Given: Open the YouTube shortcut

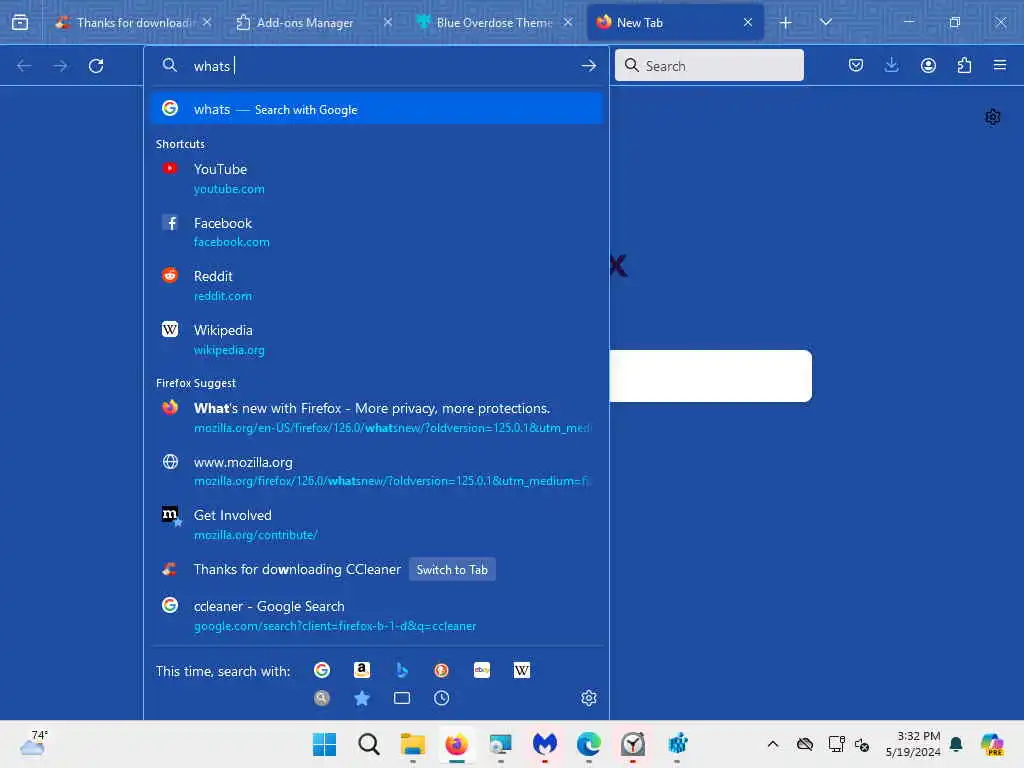Looking at the screenshot, I should (x=376, y=179).
